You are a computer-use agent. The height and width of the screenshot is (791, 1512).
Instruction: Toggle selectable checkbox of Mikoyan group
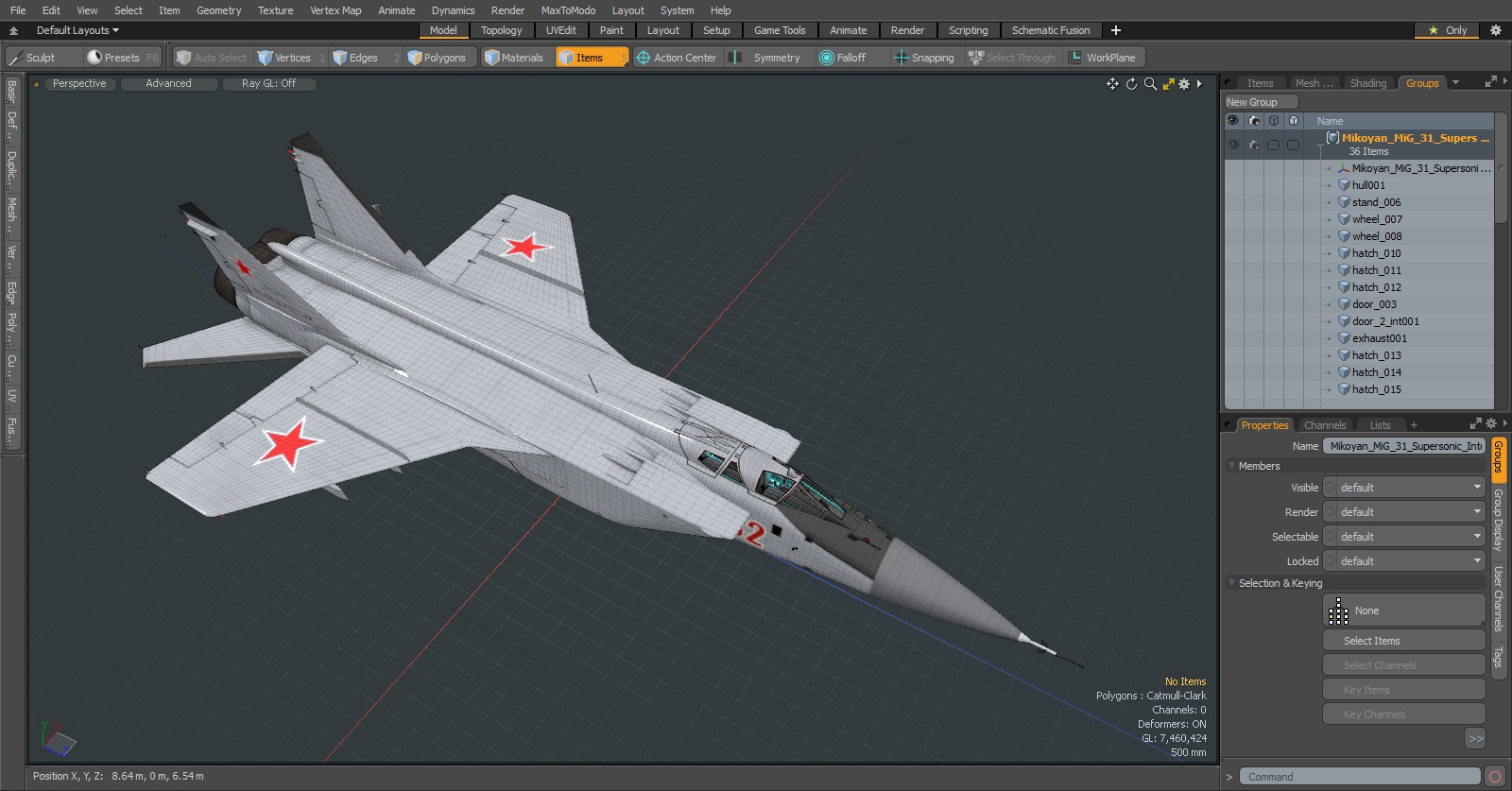click(x=1274, y=145)
